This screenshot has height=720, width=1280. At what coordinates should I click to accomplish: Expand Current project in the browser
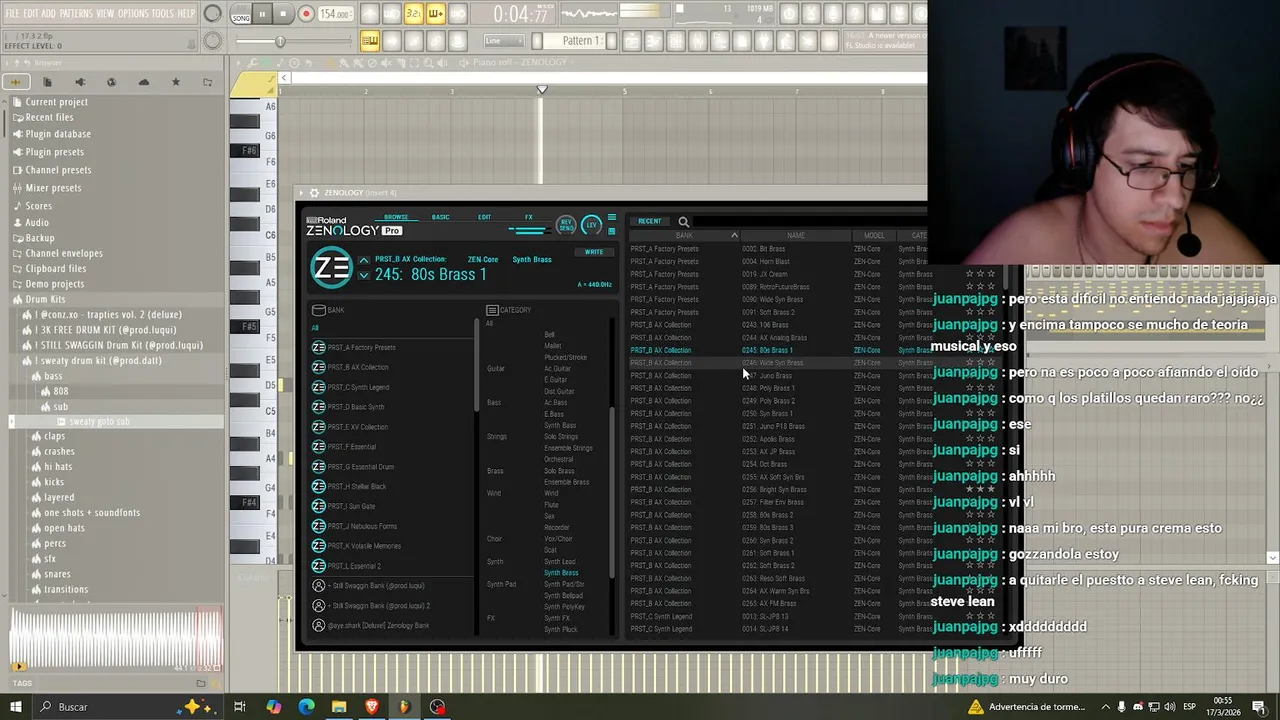56,102
